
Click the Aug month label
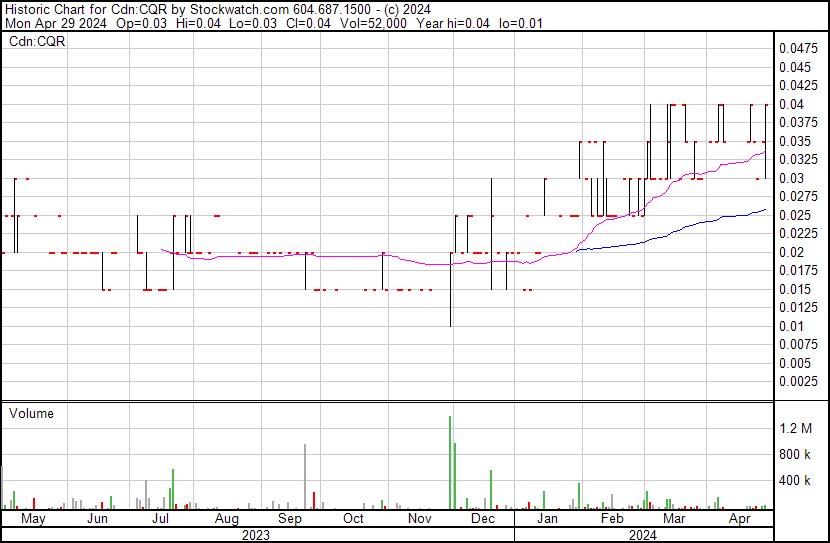(227, 519)
